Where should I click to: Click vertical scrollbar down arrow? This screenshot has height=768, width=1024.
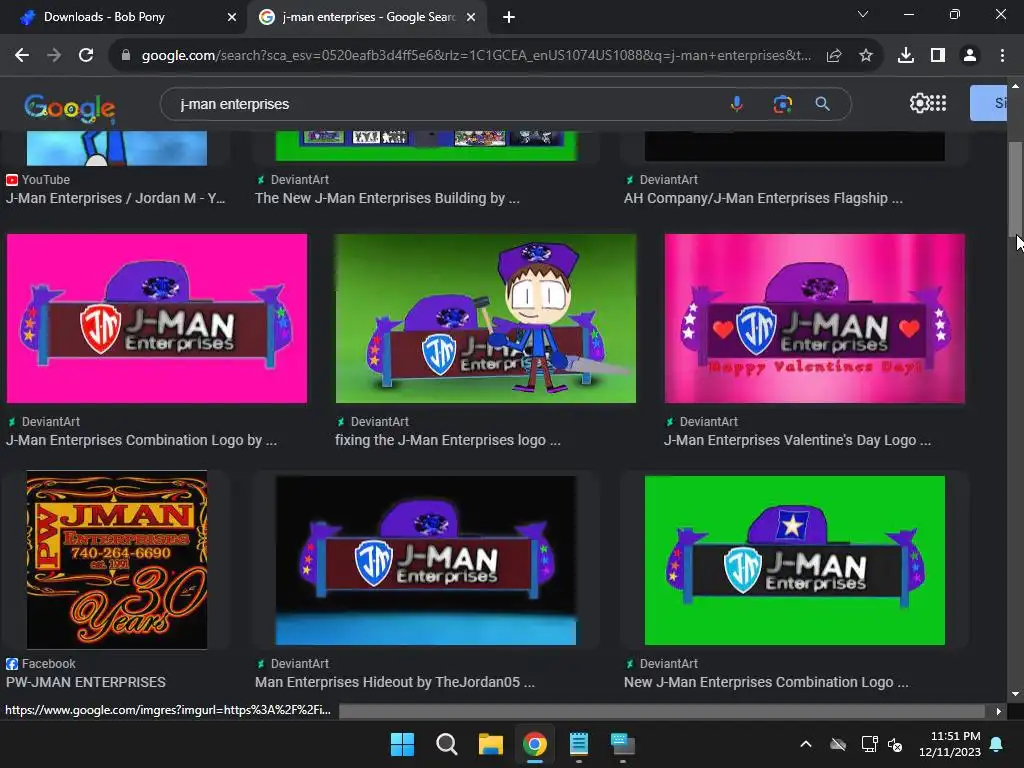tap(1015, 694)
